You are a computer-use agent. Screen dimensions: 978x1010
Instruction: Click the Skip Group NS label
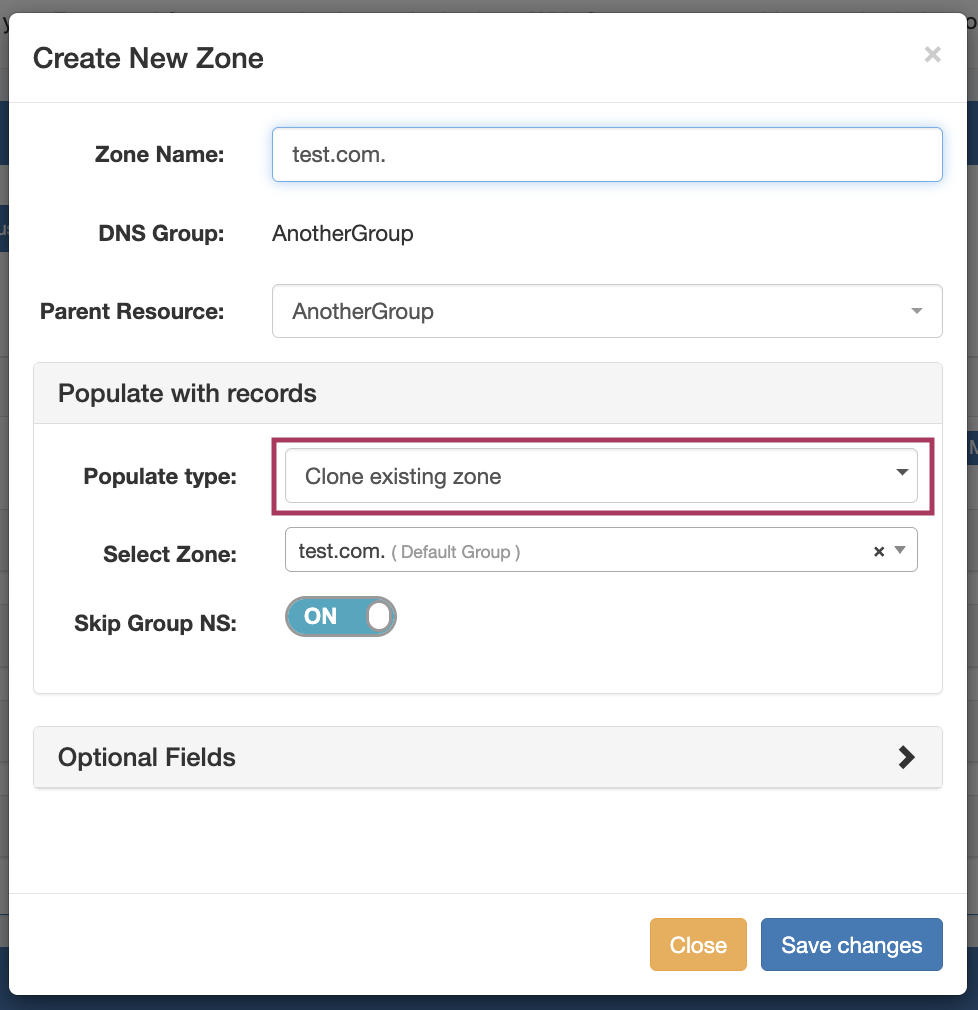point(155,624)
